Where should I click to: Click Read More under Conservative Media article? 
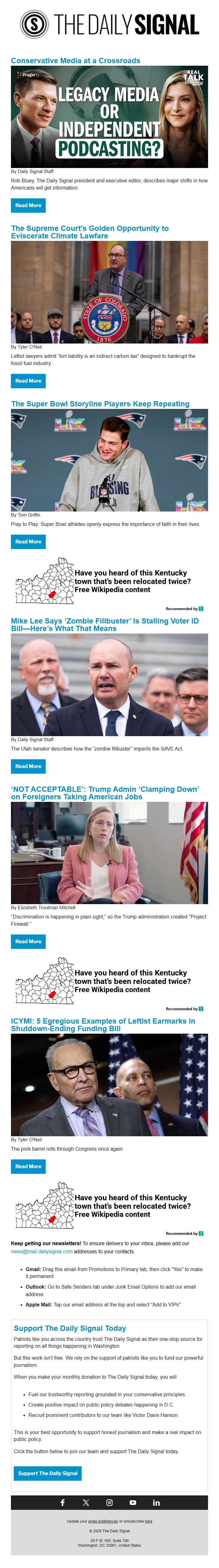(28, 205)
